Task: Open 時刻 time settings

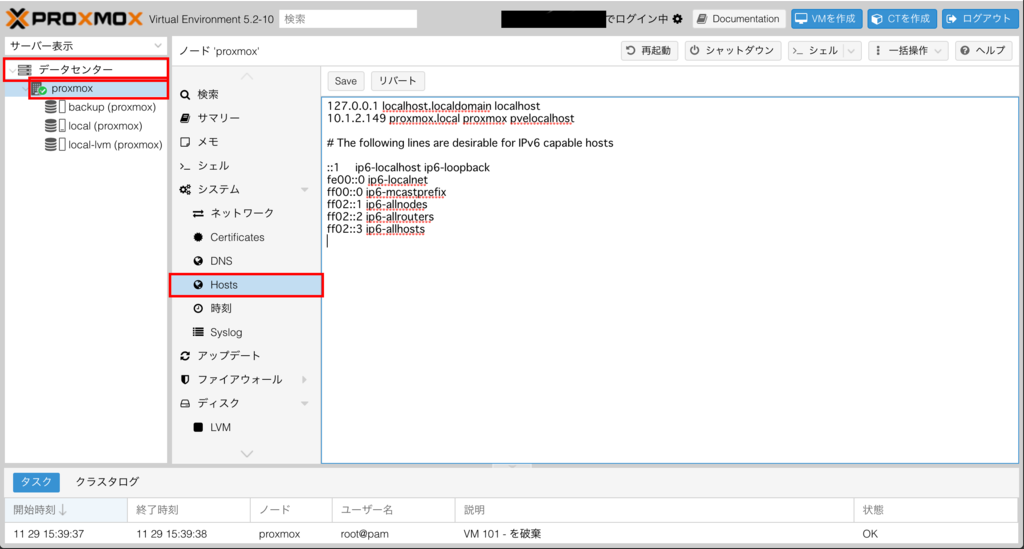Action: 246,308
